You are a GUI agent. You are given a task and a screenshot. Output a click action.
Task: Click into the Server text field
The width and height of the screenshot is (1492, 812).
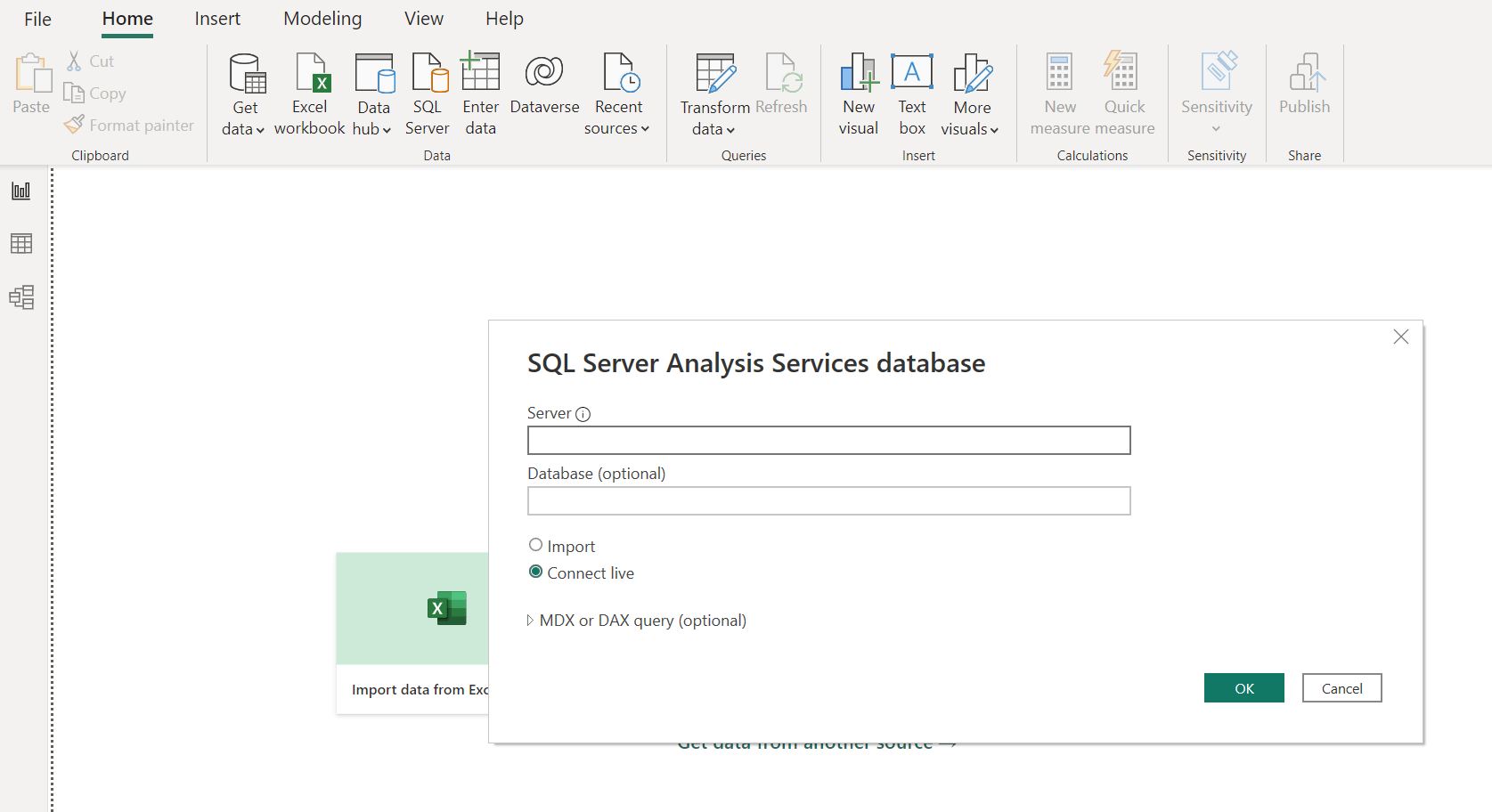point(829,441)
